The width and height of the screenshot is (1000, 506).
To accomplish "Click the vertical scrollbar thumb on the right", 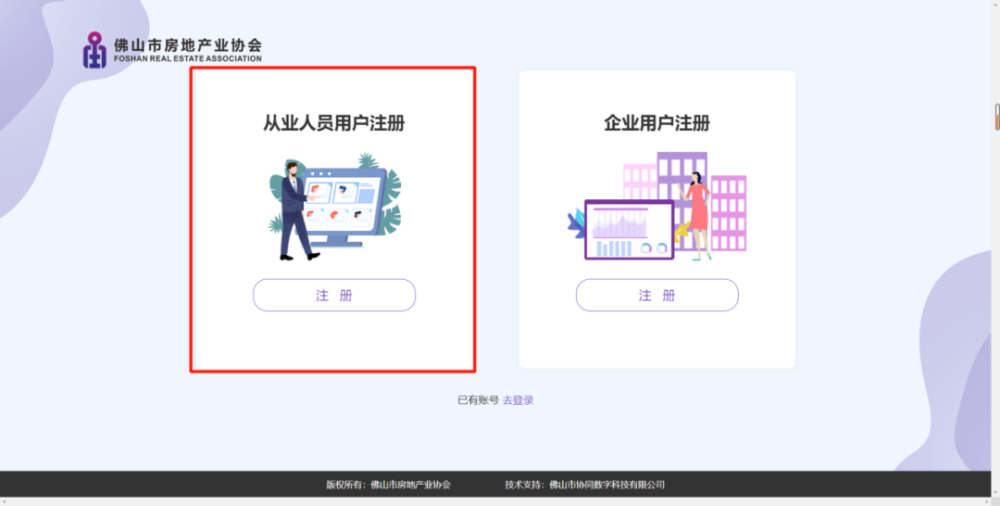I will point(997,117).
